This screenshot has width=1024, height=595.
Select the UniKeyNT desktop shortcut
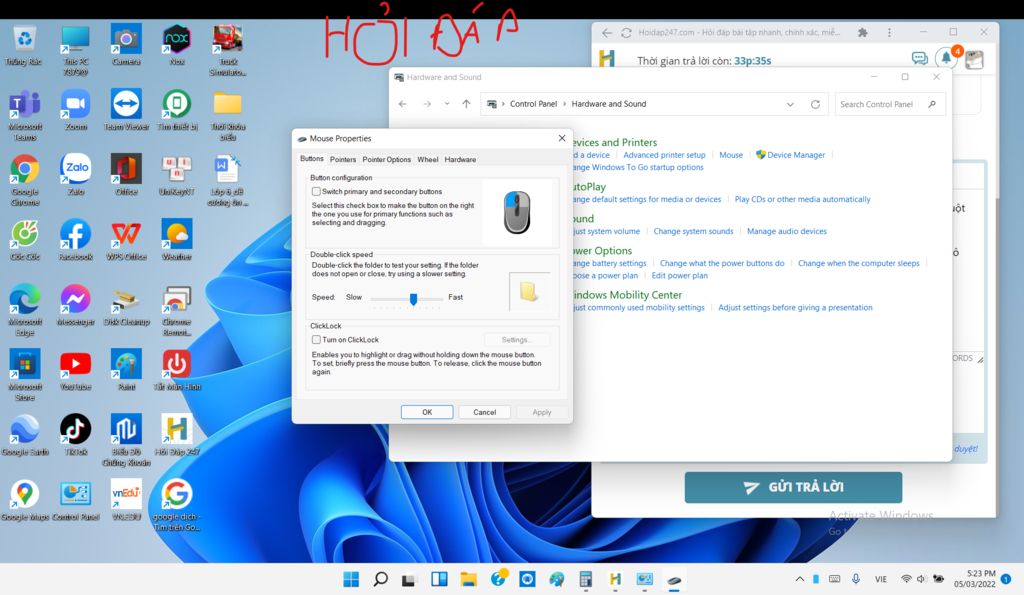[x=176, y=175]
